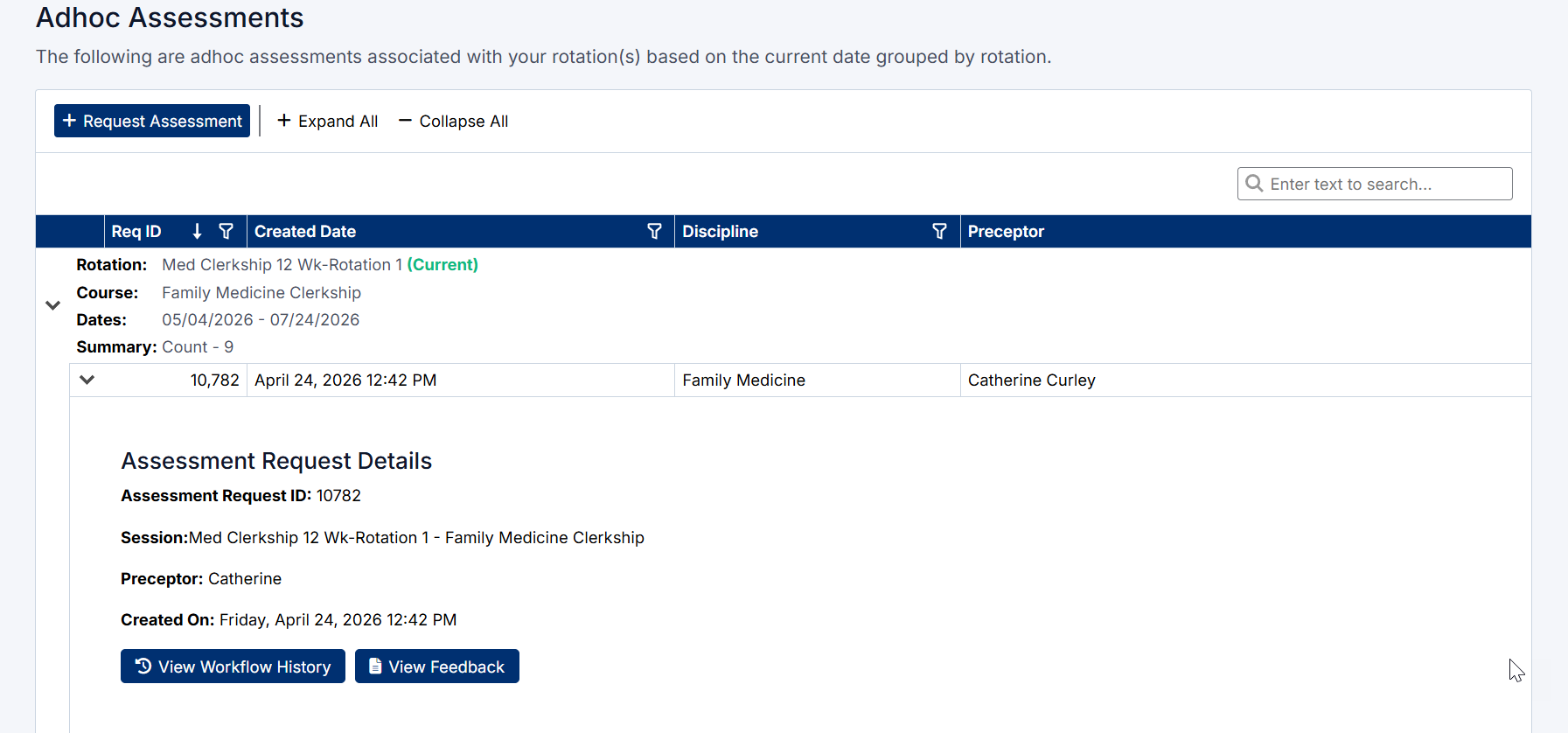Open the Req ID column filter

[226, 231]
